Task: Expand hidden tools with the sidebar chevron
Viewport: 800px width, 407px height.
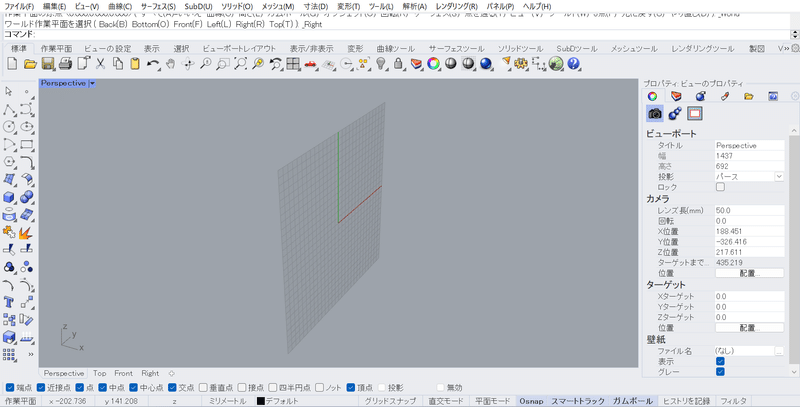Action: pos(31,354)
